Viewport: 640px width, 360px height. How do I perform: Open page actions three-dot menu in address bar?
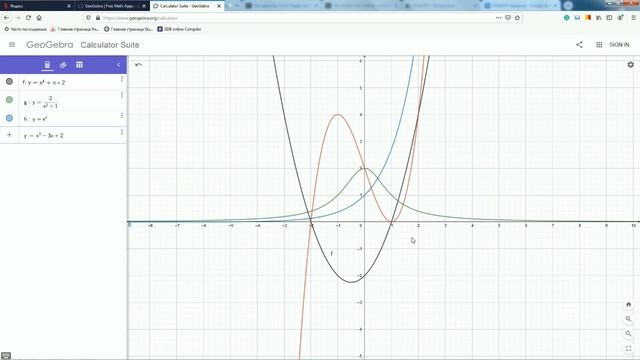(x=498, y=18)
